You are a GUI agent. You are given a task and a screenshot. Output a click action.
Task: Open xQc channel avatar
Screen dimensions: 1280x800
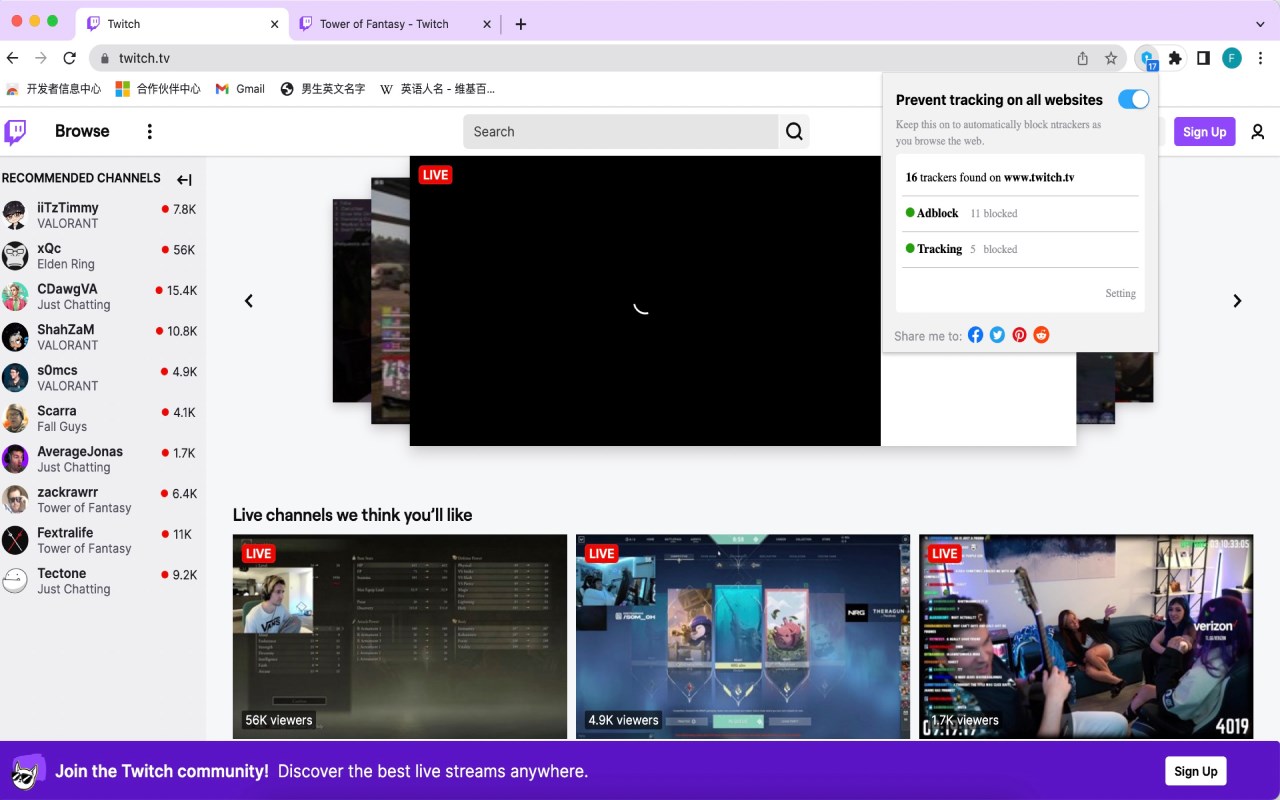(x=15, y=256)
